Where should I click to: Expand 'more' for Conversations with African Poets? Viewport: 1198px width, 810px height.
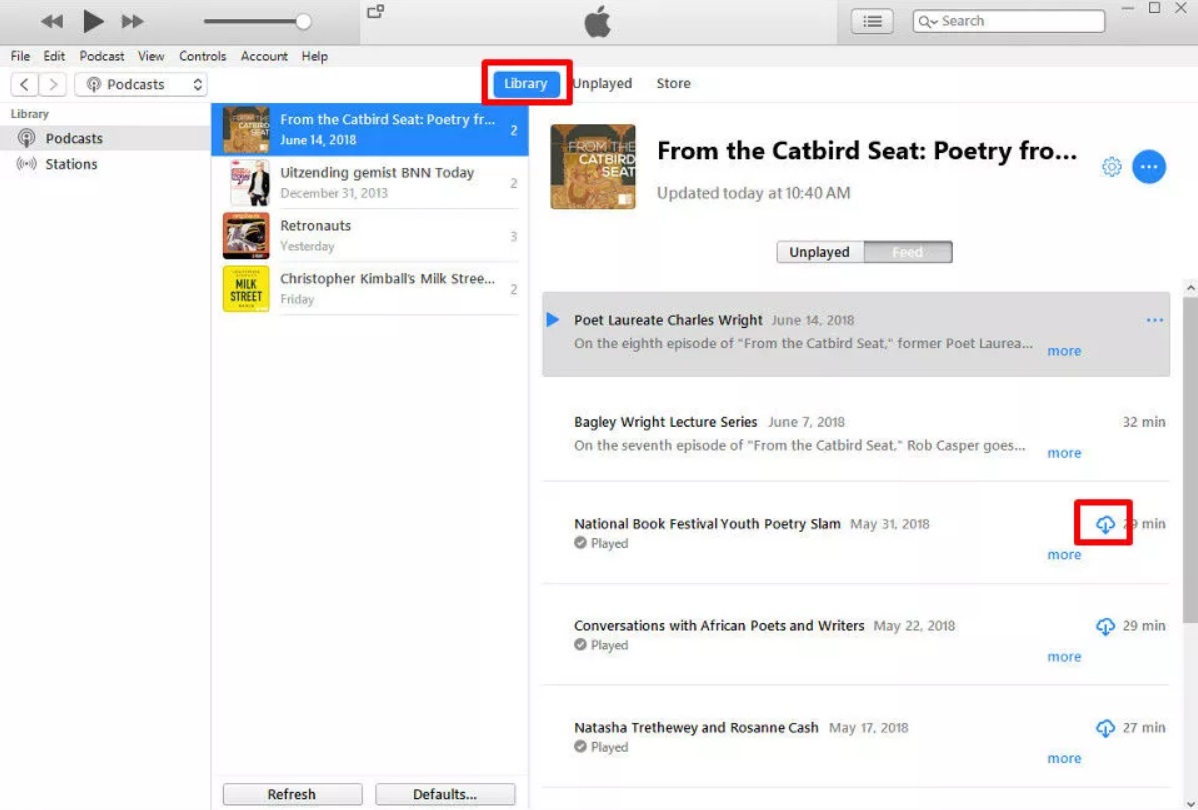coord(1064,656)
